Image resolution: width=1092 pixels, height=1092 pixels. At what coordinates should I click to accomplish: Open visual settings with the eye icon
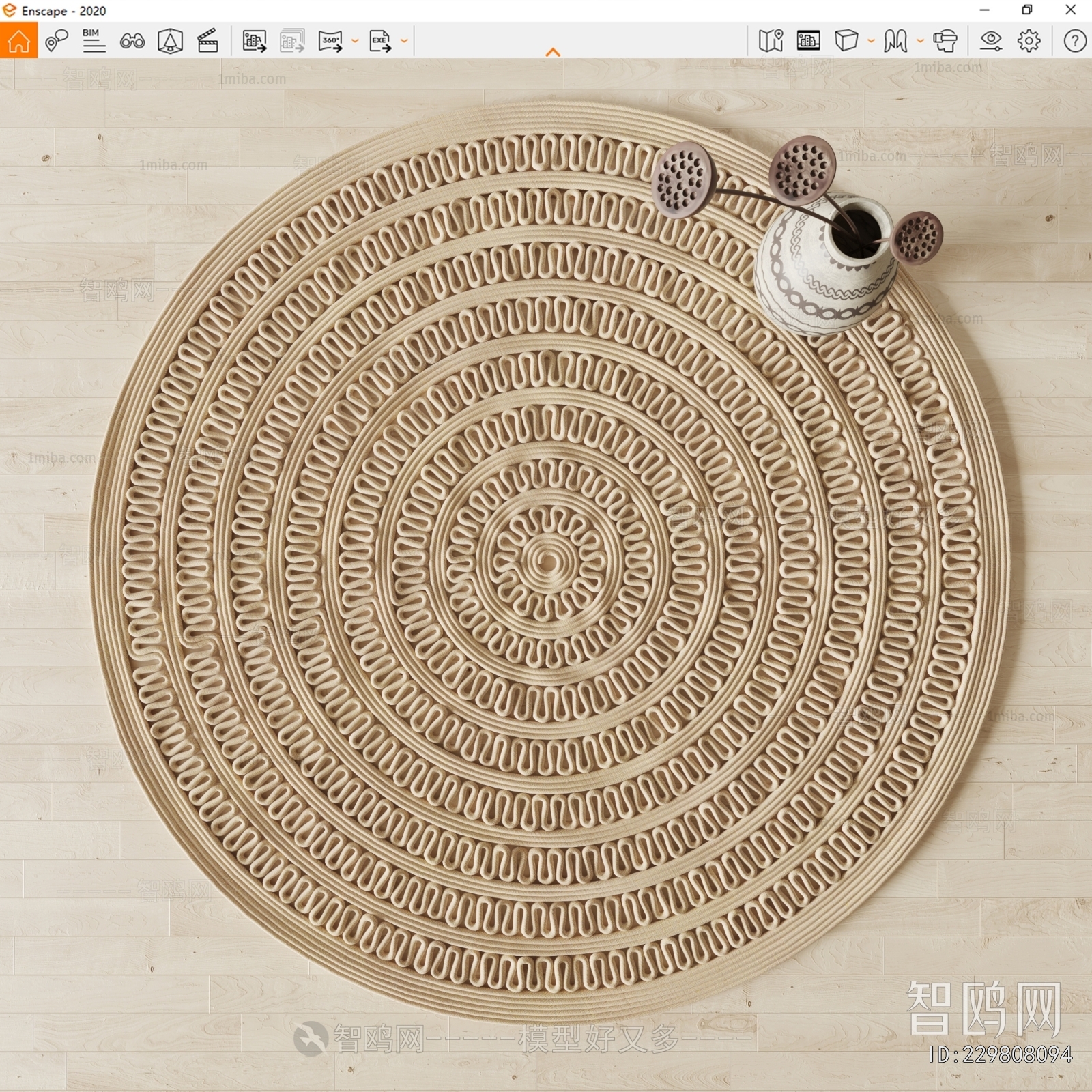pyautogui.click(x=991, y=41)
